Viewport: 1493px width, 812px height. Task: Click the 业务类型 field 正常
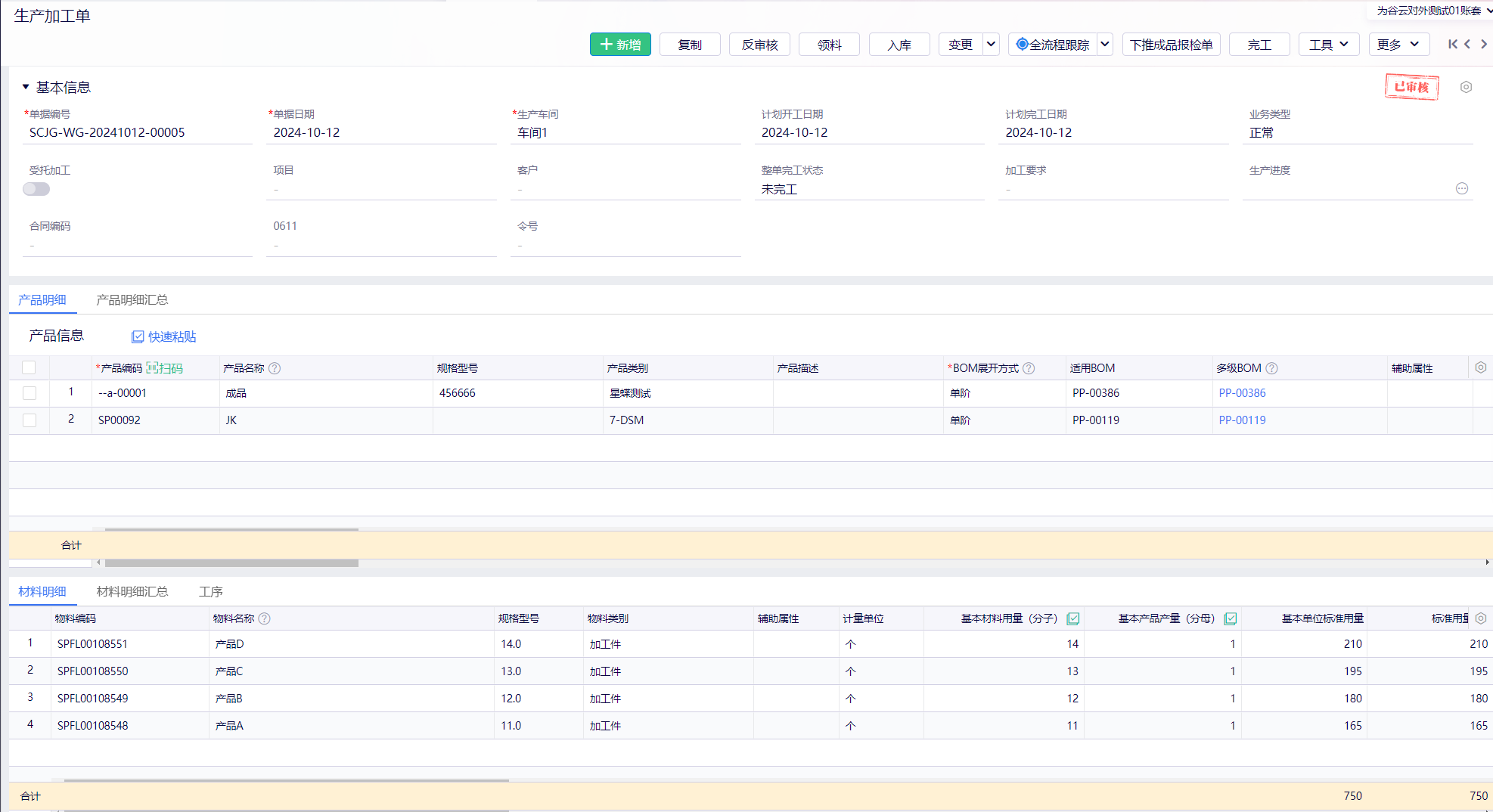(1358, 133)
